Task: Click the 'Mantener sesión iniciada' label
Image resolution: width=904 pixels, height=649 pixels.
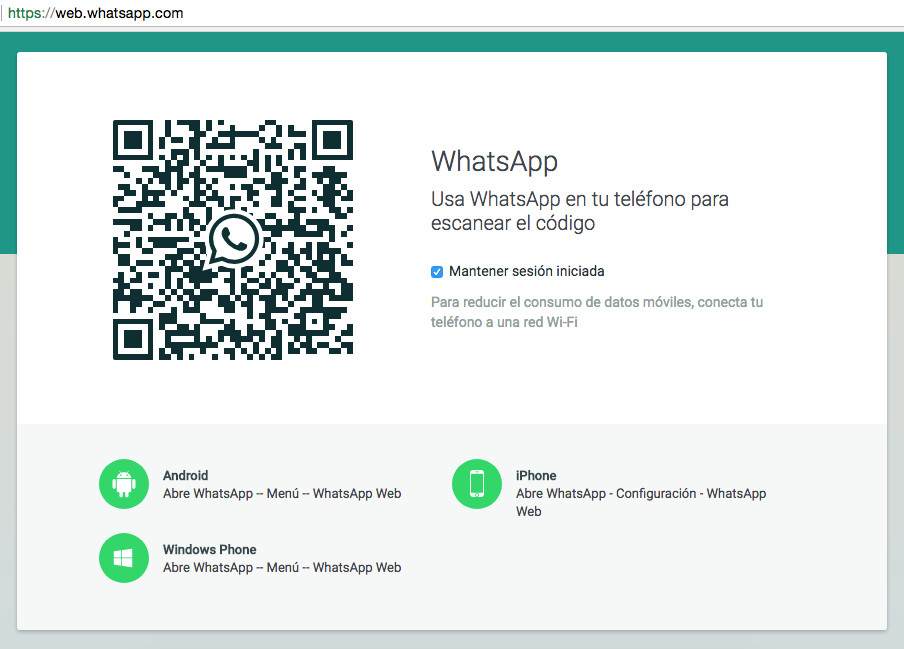Action: pos(526,271)
